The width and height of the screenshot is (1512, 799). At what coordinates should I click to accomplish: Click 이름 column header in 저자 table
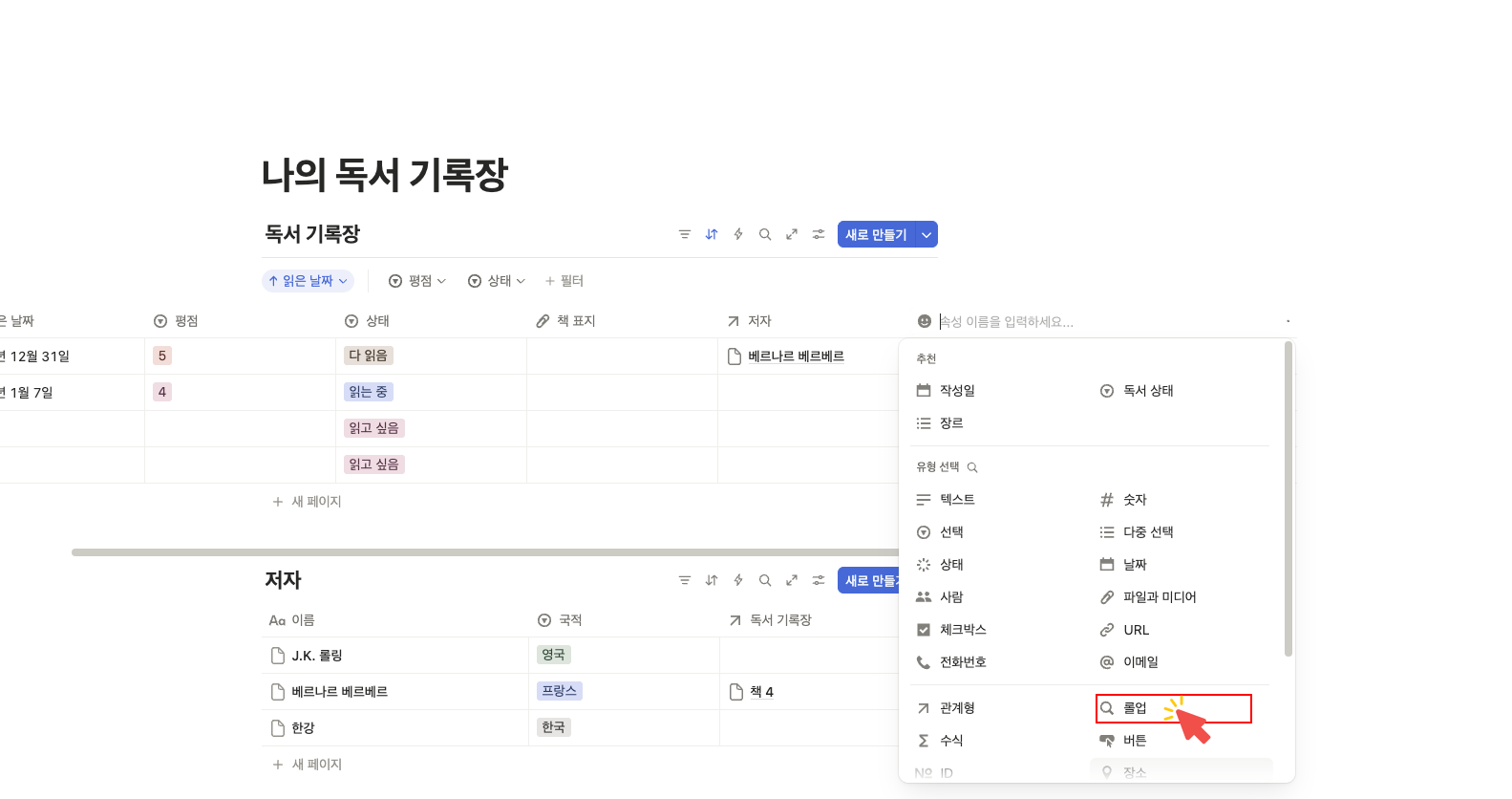[395, 620]
